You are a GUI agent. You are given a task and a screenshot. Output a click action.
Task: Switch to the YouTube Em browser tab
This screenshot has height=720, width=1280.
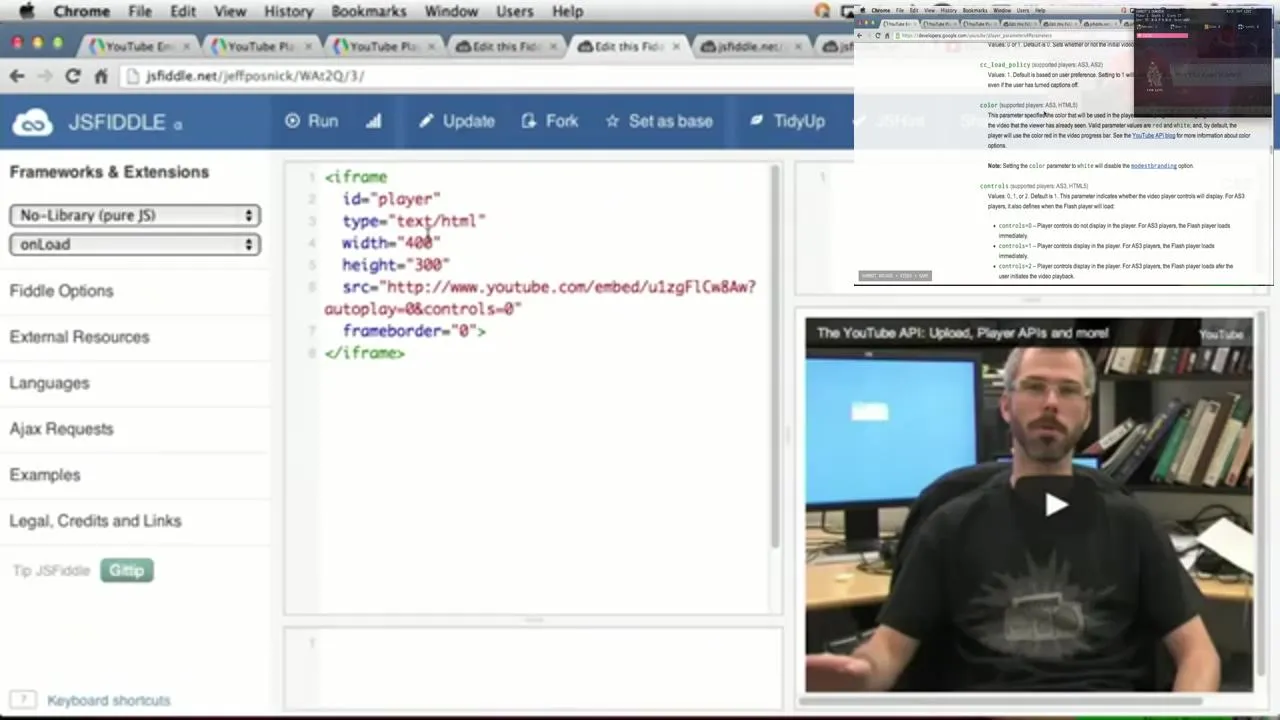pos(138,46)
